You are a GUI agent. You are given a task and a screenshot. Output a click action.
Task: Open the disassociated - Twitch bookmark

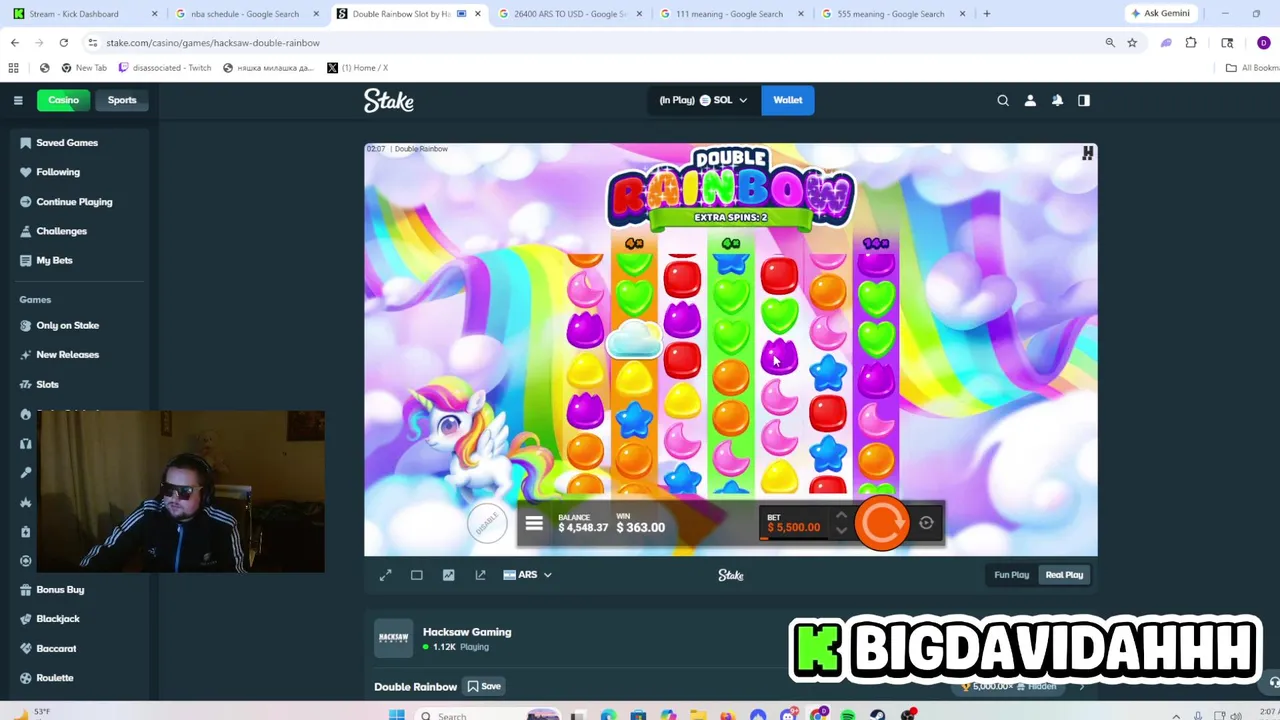[x=165, y=68]
